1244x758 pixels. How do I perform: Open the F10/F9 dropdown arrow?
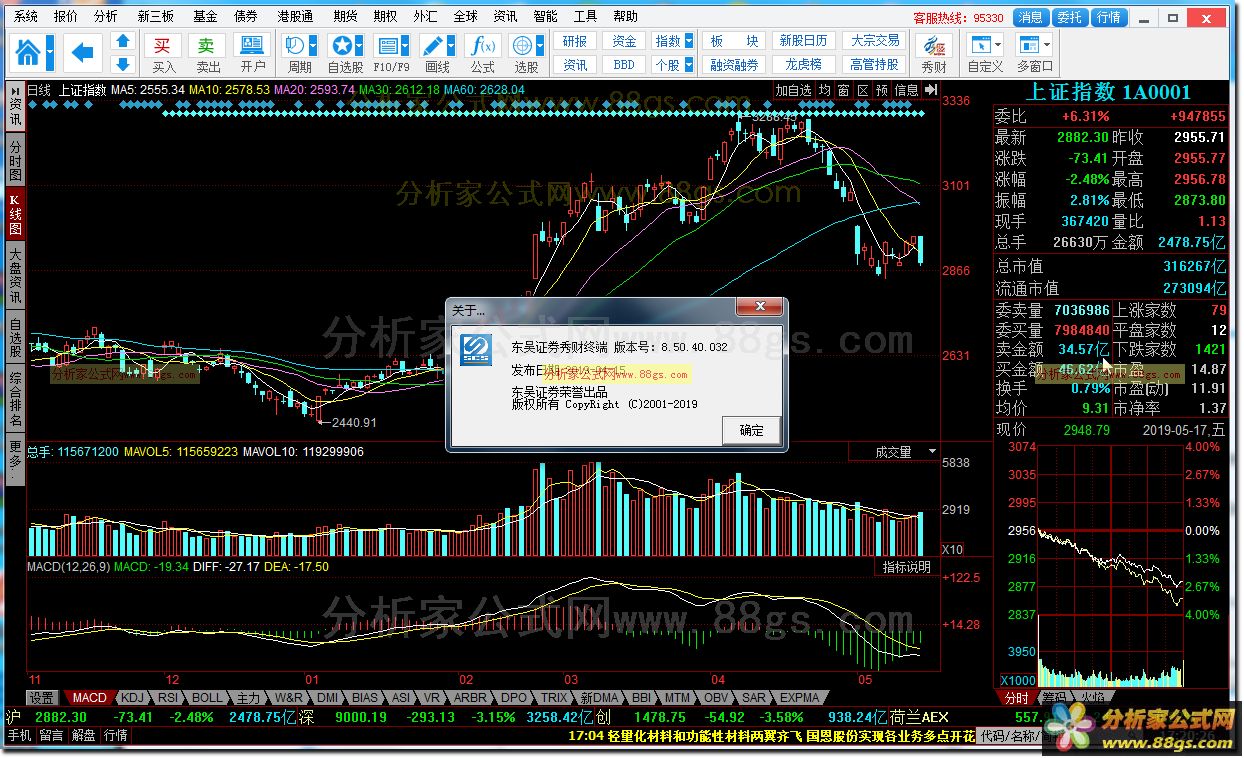[x=405, y=46]
